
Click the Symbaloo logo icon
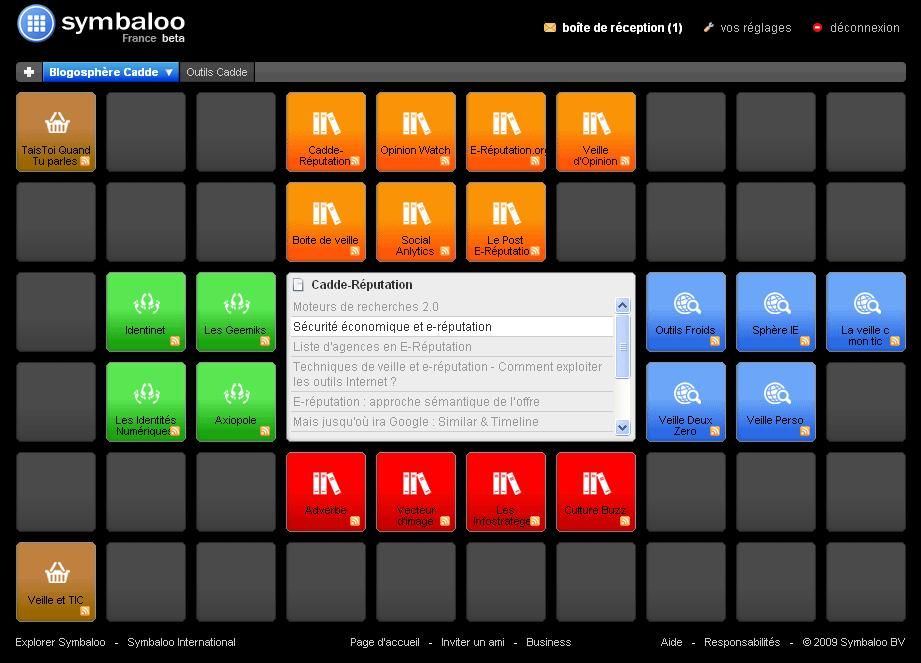36,23
